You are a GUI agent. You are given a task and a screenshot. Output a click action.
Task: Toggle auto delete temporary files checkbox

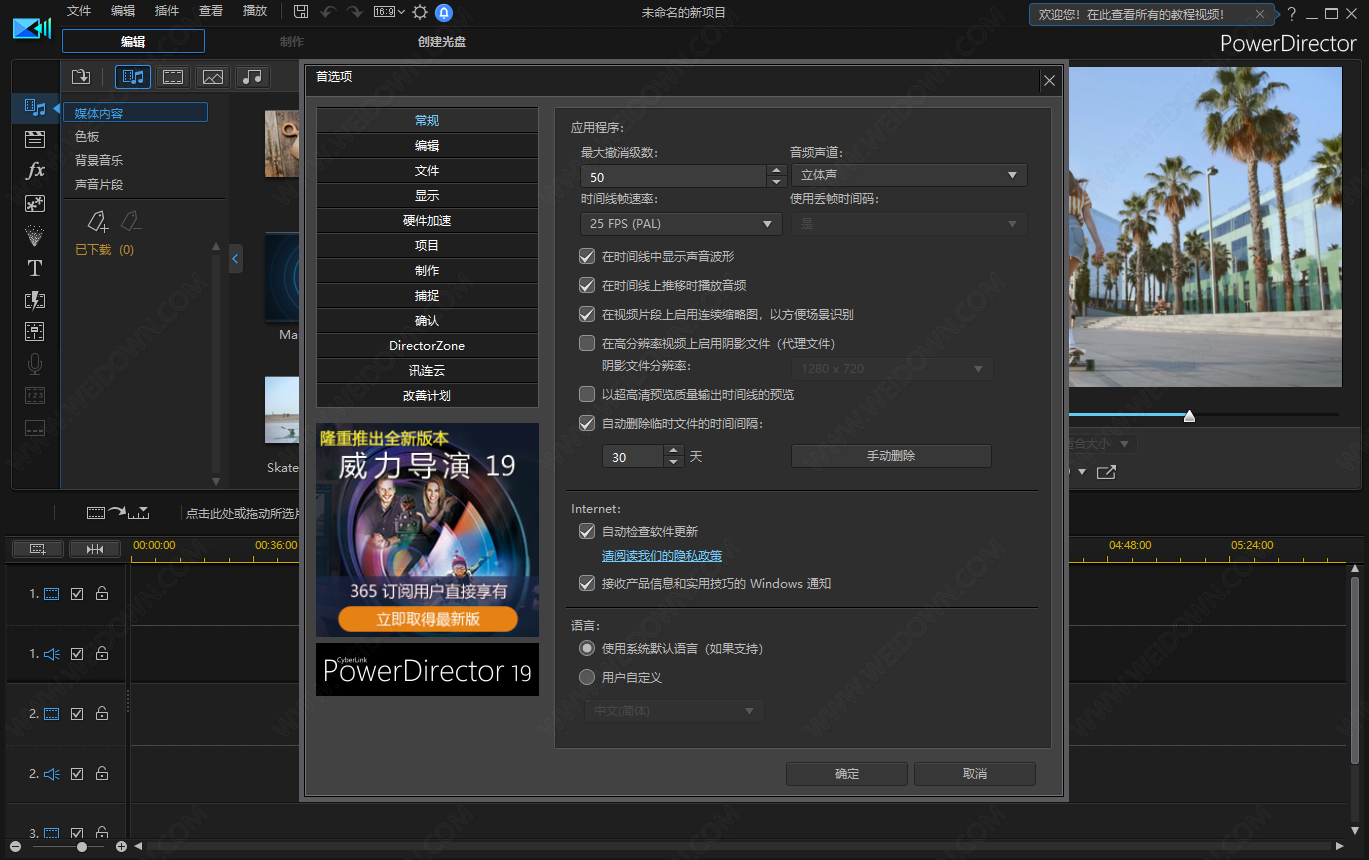(x=587, y=423)
